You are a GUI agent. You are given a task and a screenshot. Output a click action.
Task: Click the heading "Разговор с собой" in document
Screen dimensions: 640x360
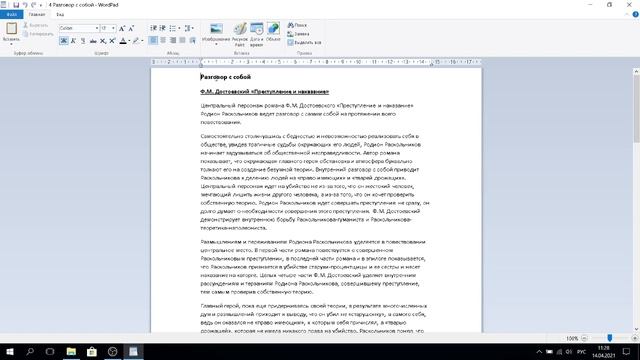[225, 77]
